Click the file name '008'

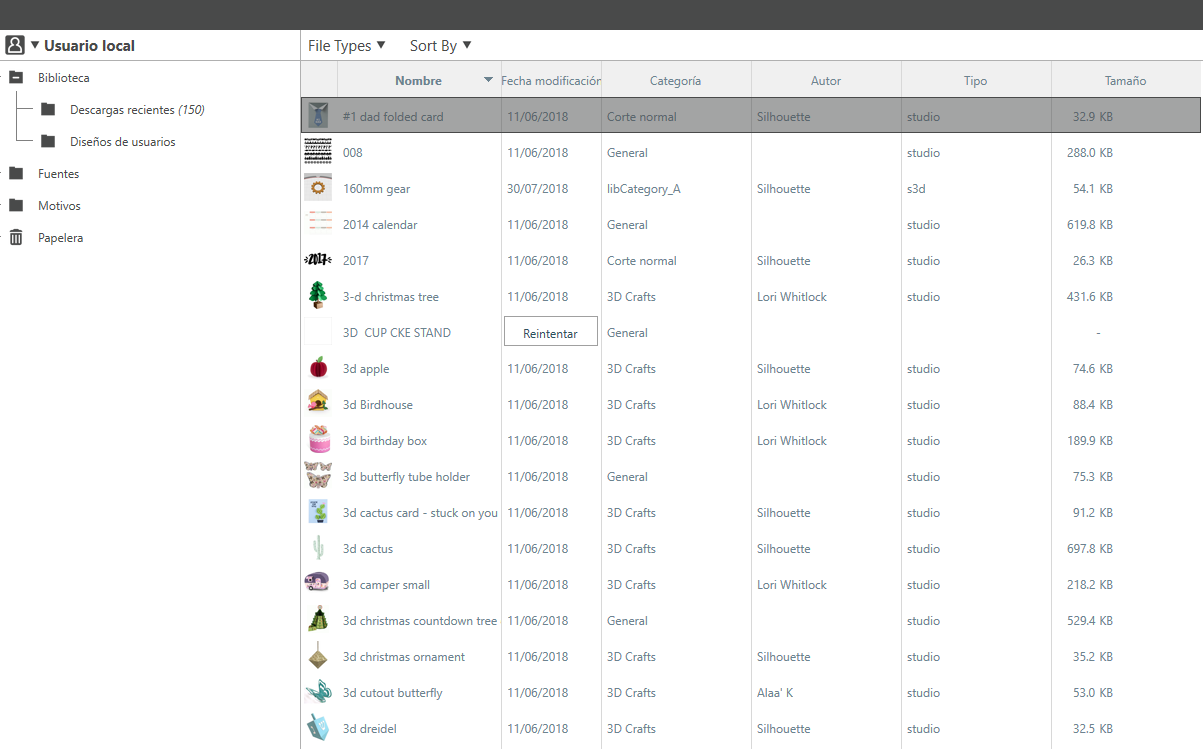click(353, 153)
